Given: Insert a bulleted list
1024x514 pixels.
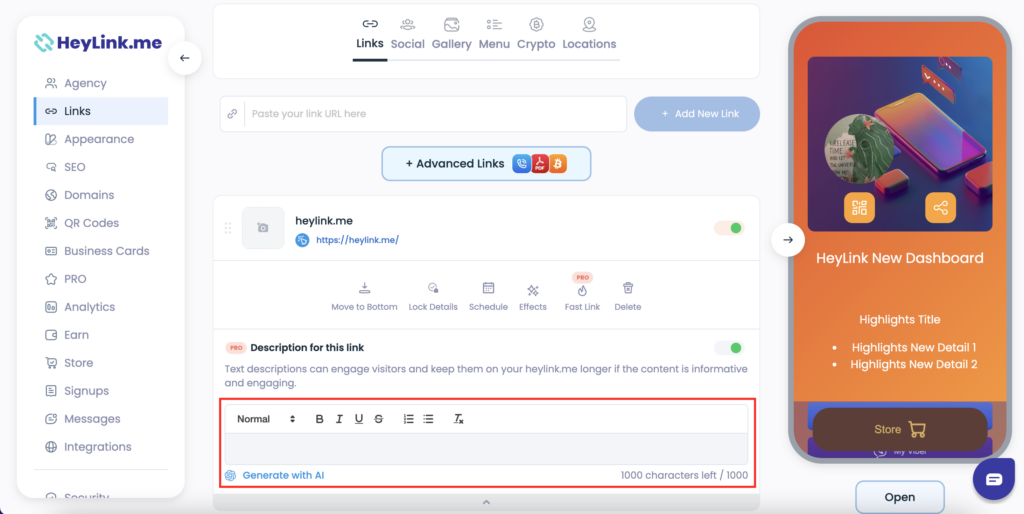Looking at the screenshot, I should pos(428,419).
